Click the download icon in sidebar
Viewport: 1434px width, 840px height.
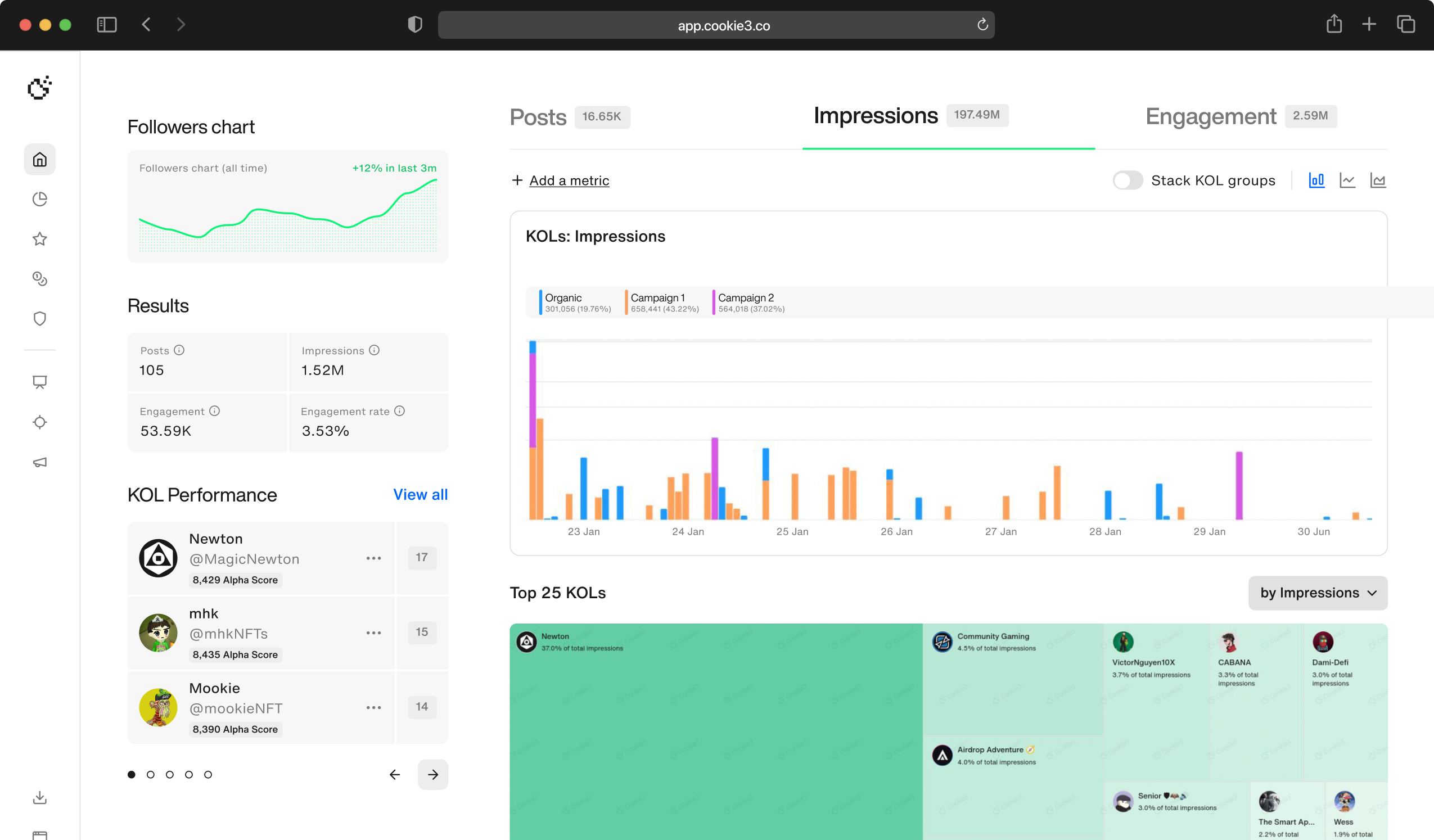(39, 797)
